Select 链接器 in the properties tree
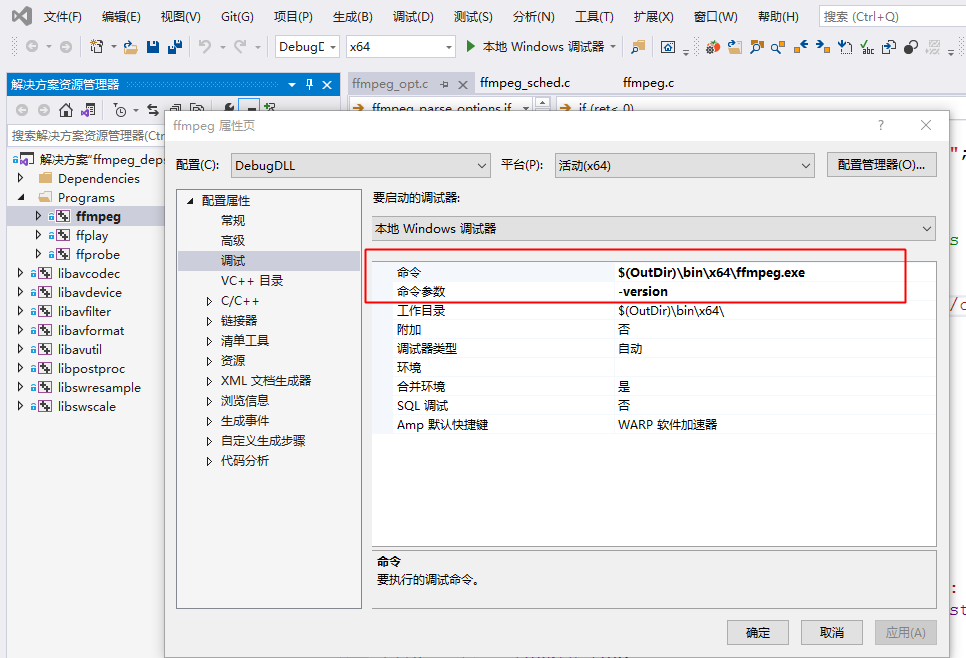Screen dimensions: 966x658 click(239, 321)
